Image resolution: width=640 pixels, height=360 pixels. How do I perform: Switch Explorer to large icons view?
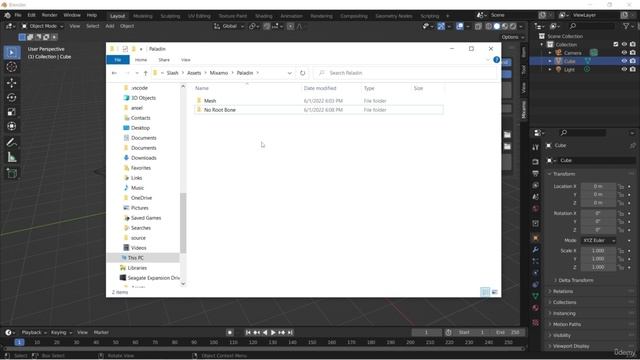point(495,292)
